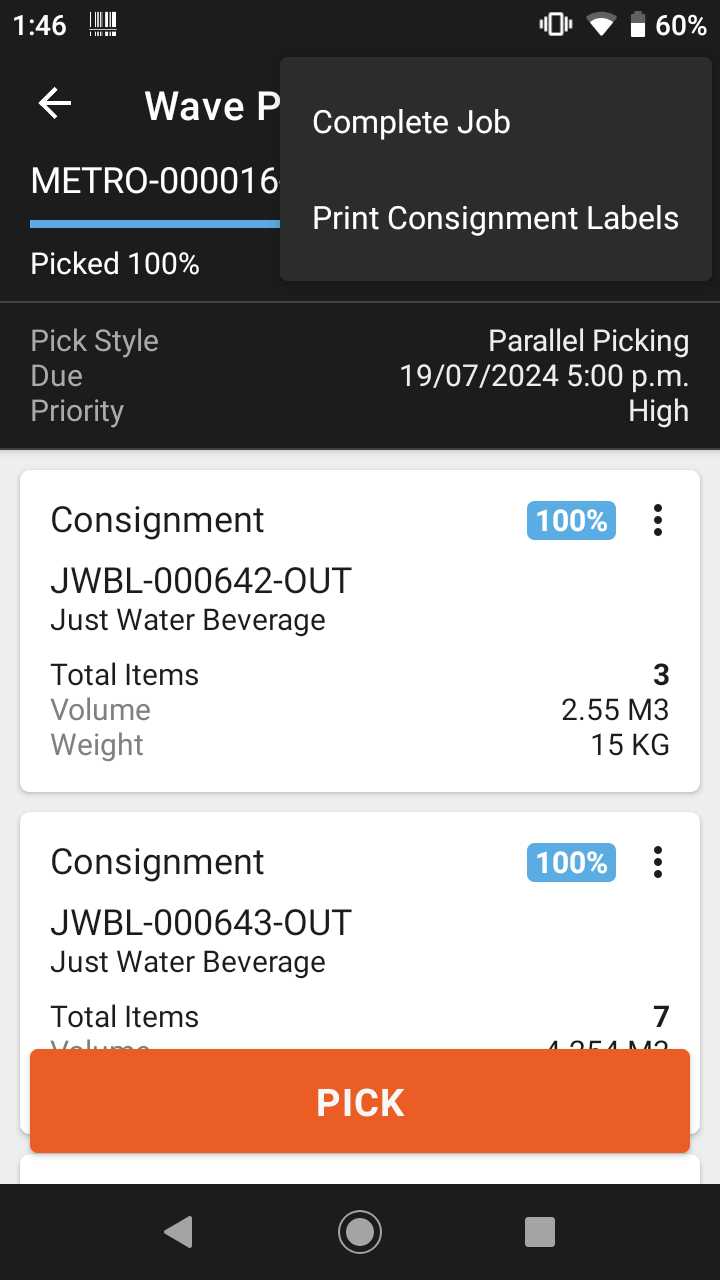The height and width of the screenshot is (1280, 720).
Task: Open kebab menu for JWBL-000643-OUT consignment
Action: (x=658, y=862)
